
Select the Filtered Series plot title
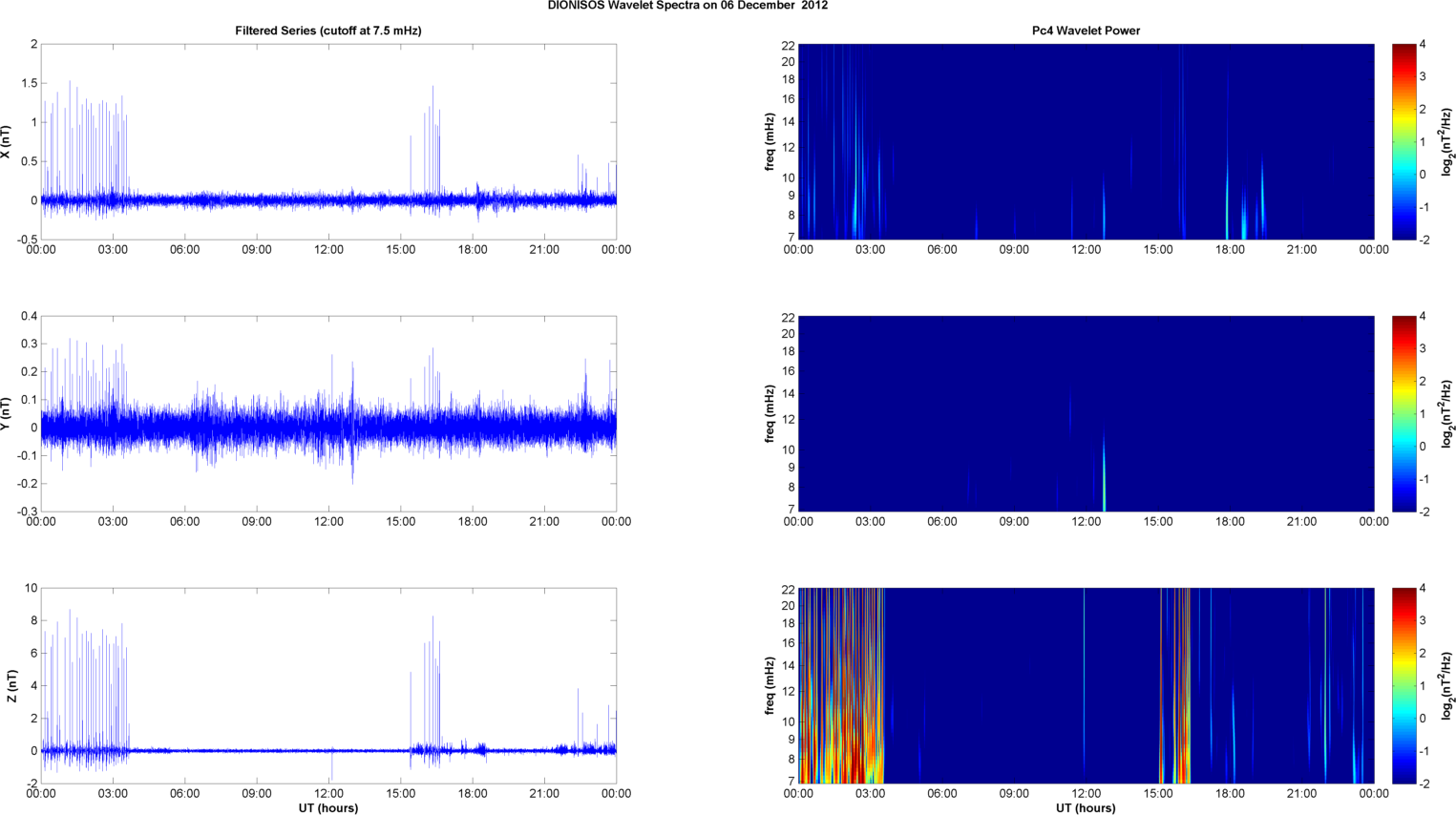327,31
